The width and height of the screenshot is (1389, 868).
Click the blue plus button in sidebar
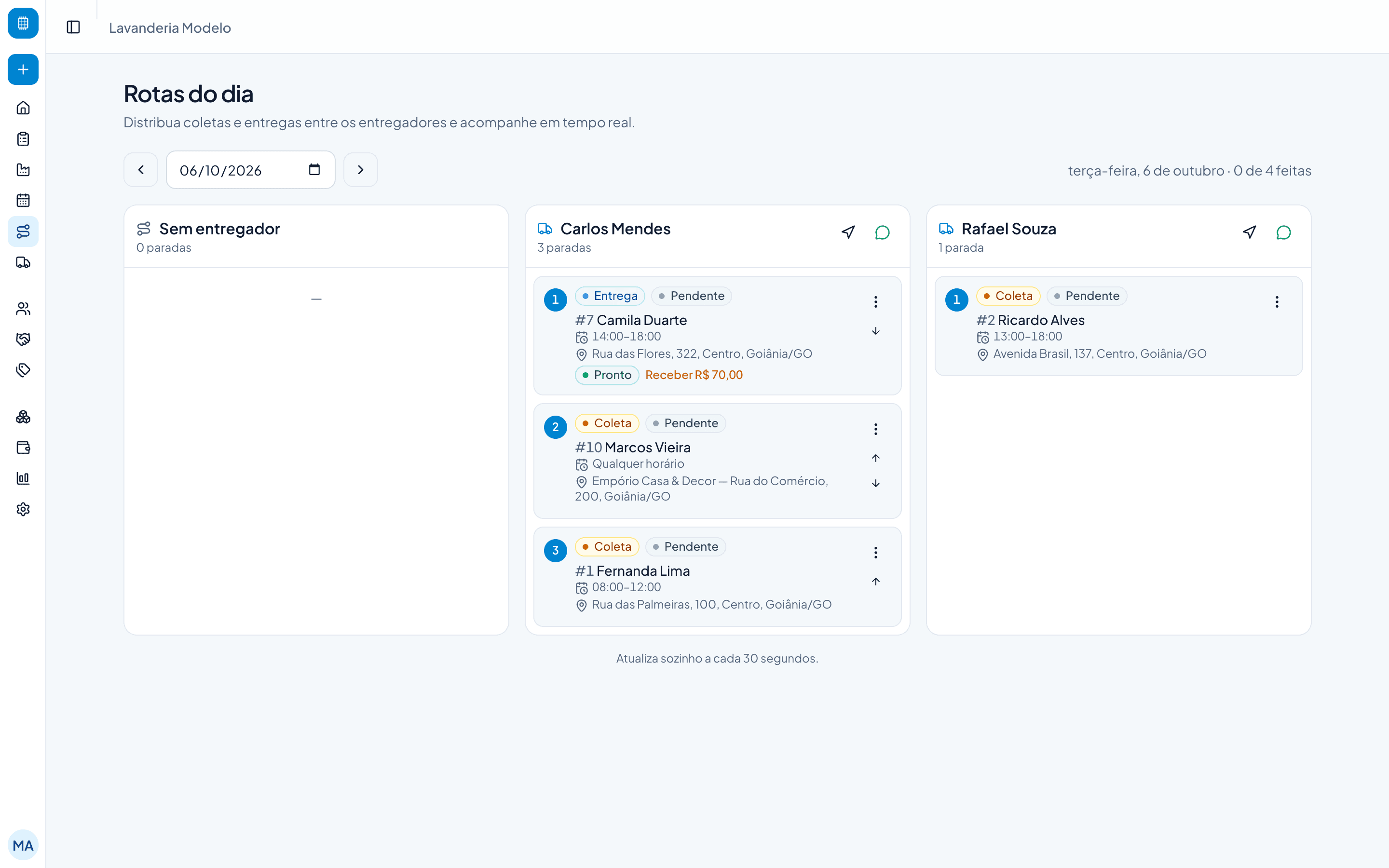(x=23, y=69)
